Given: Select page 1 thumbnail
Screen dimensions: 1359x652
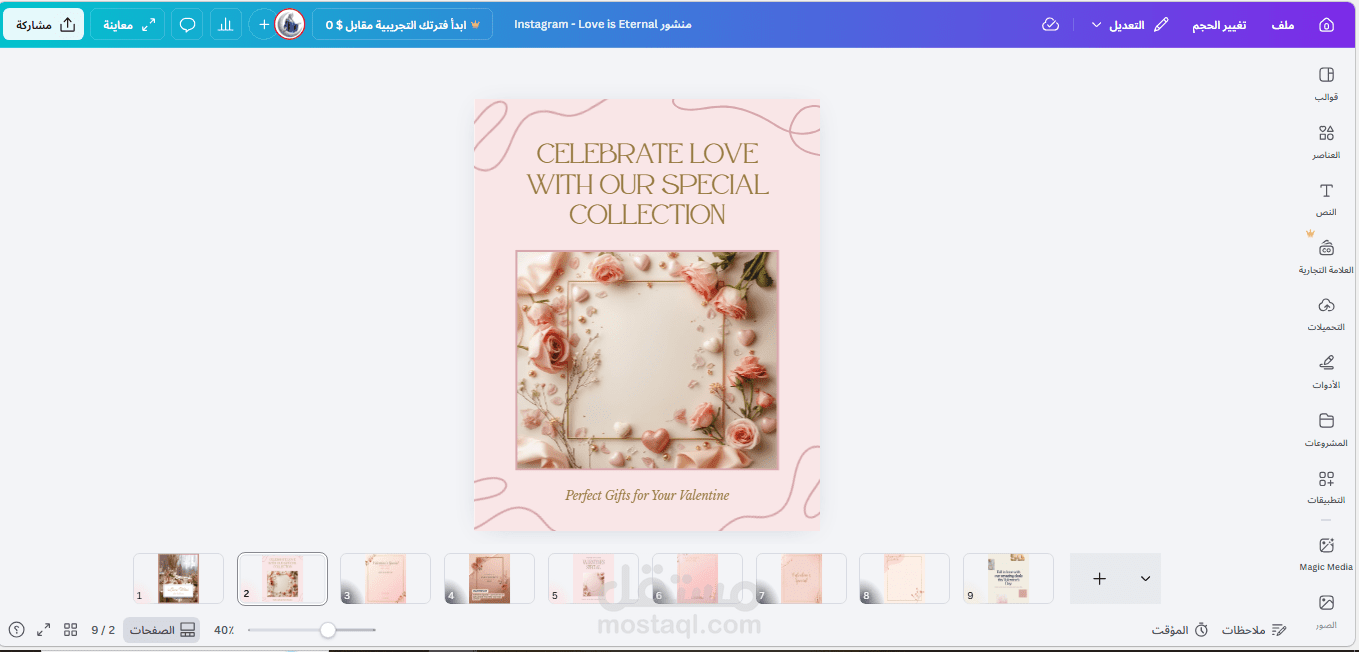Looking at the screenshot, I should (x=178, y=578).
